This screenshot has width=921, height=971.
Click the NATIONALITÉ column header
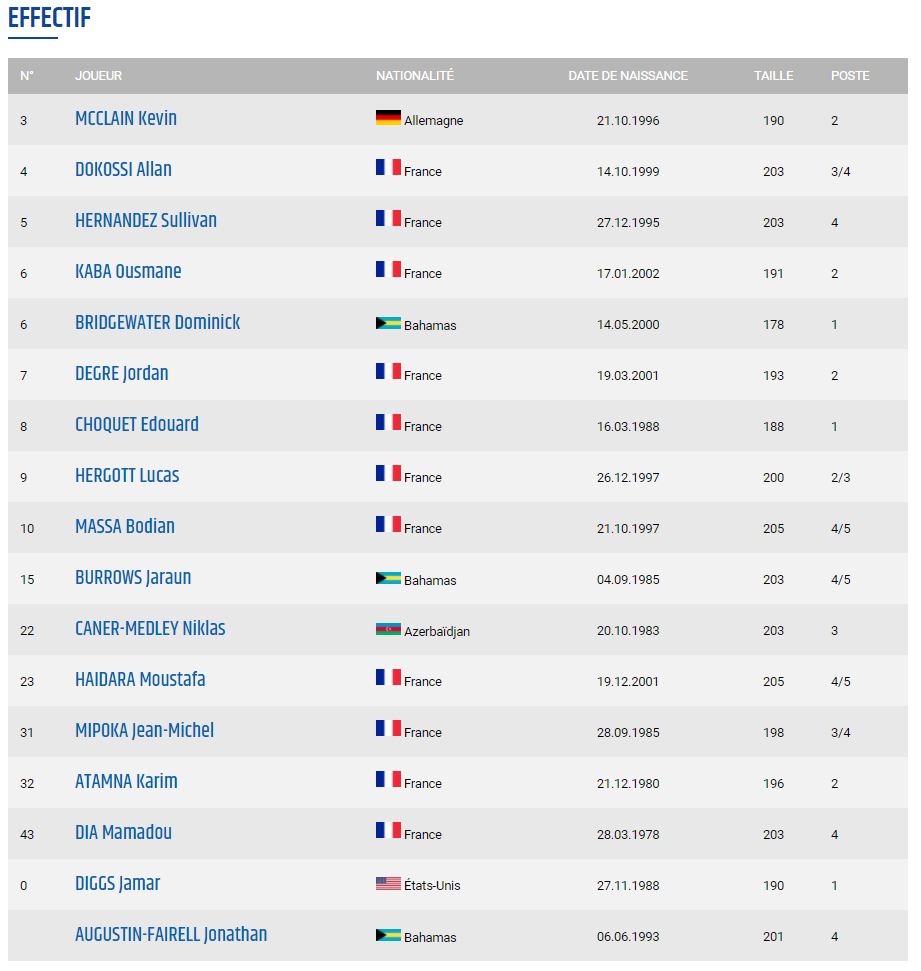415,76
